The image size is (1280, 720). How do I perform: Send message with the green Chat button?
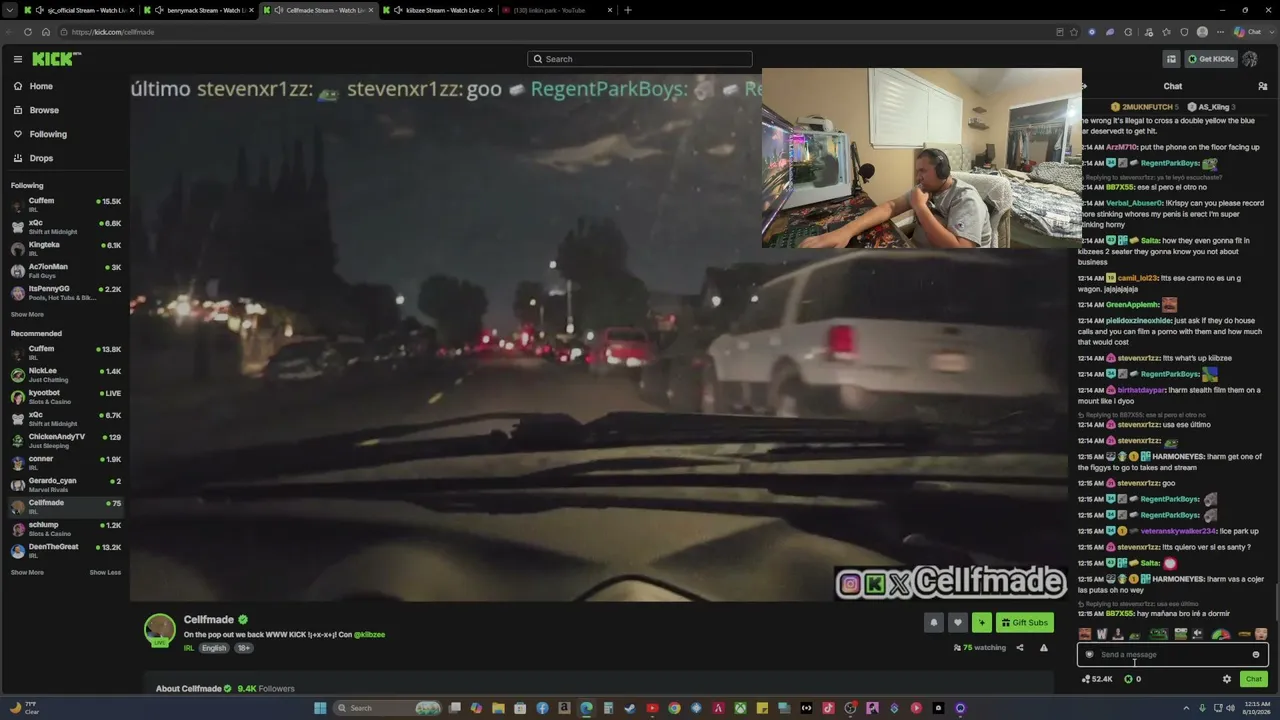pos(1254,679)
